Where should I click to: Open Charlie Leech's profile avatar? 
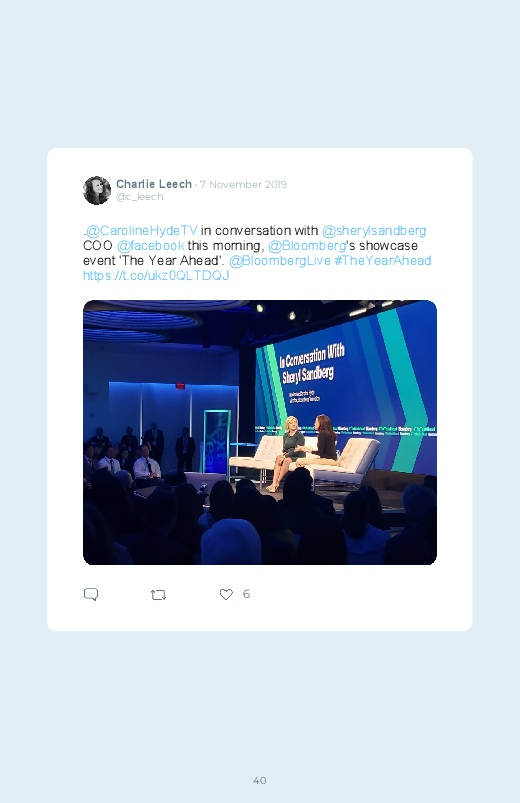point(97,191)
